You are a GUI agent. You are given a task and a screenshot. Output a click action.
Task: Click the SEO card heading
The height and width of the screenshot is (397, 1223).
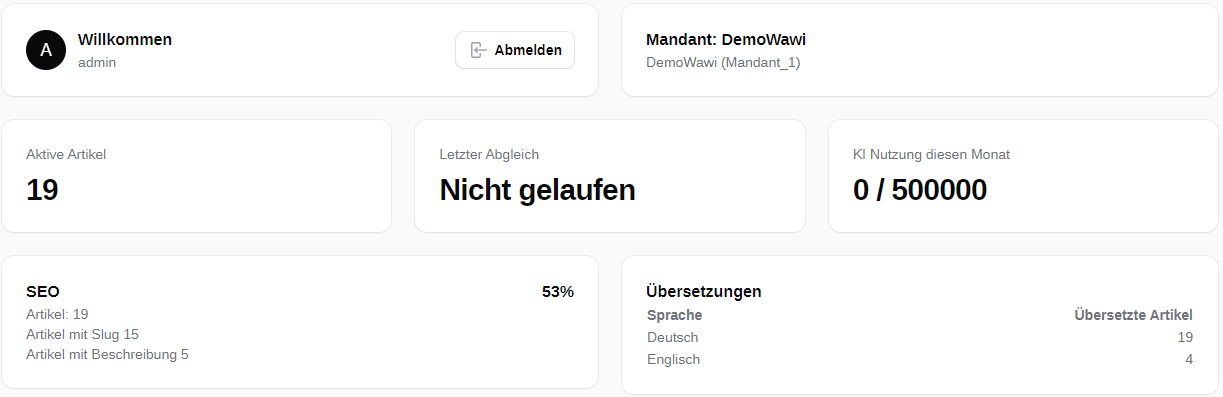(43, 292)
